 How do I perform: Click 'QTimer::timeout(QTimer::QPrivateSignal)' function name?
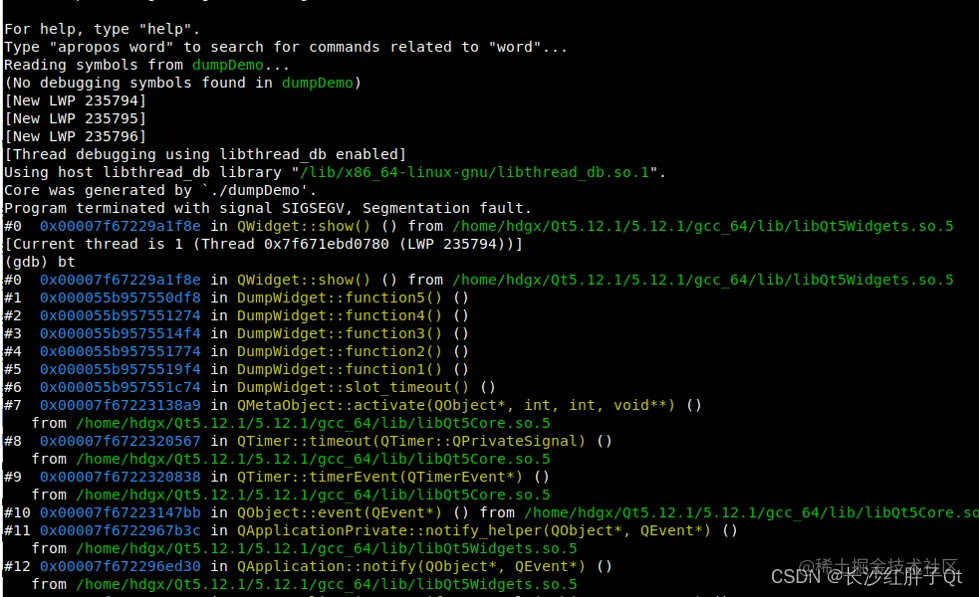411,442
